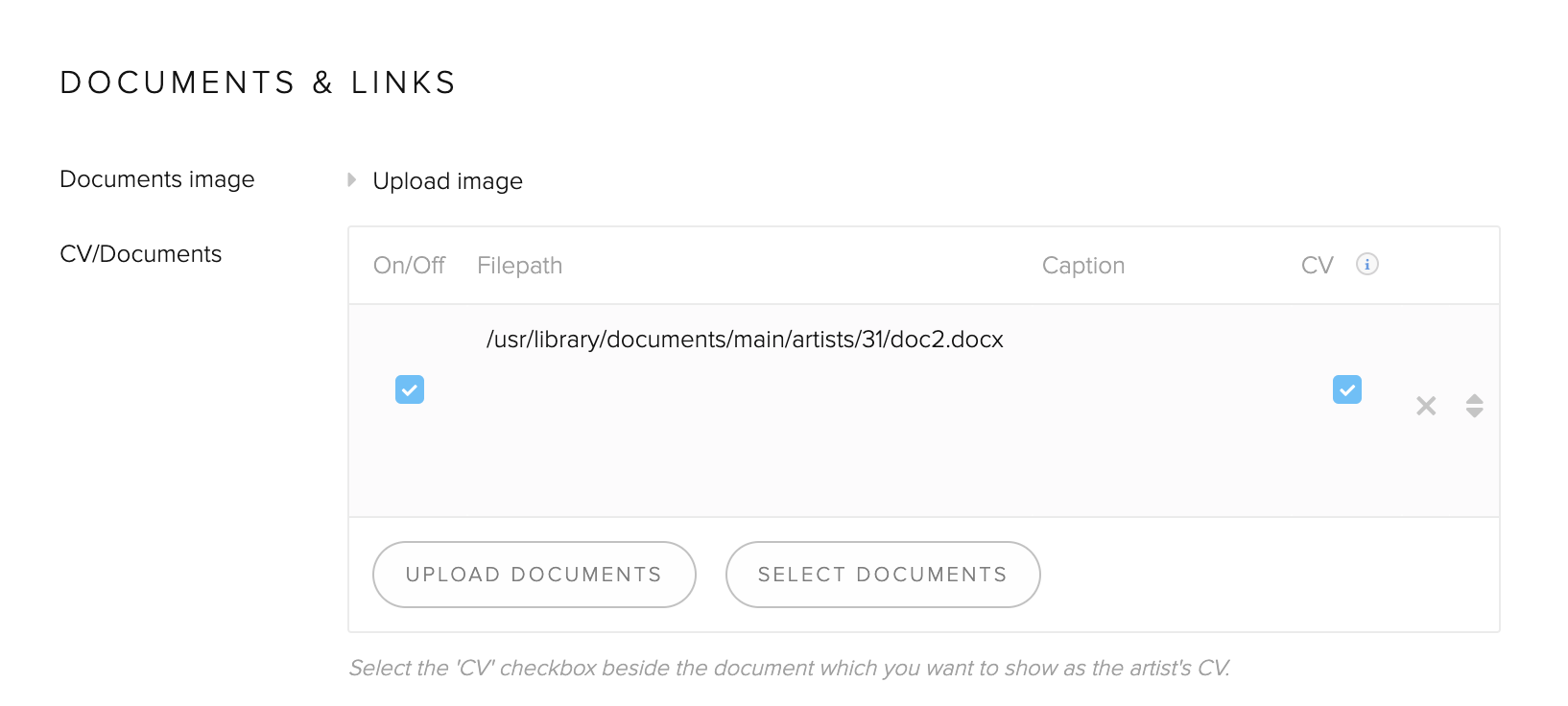The height and width of the screenshot is (706, 1568).
Task: Click the italic CV checkbox help text
Action: pyautogui.click(x=790, y=668)
